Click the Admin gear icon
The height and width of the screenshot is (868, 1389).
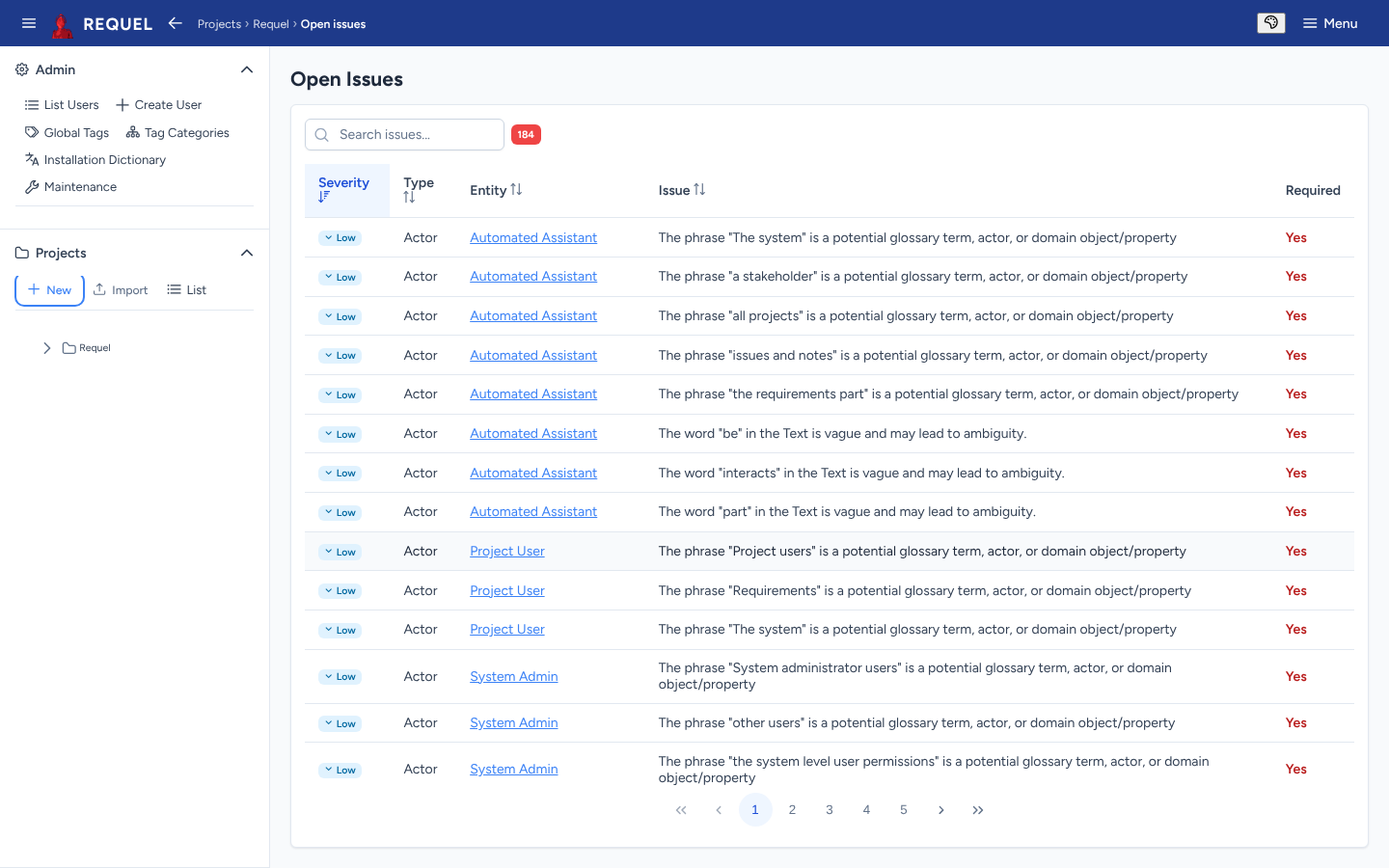click(22, 69)
